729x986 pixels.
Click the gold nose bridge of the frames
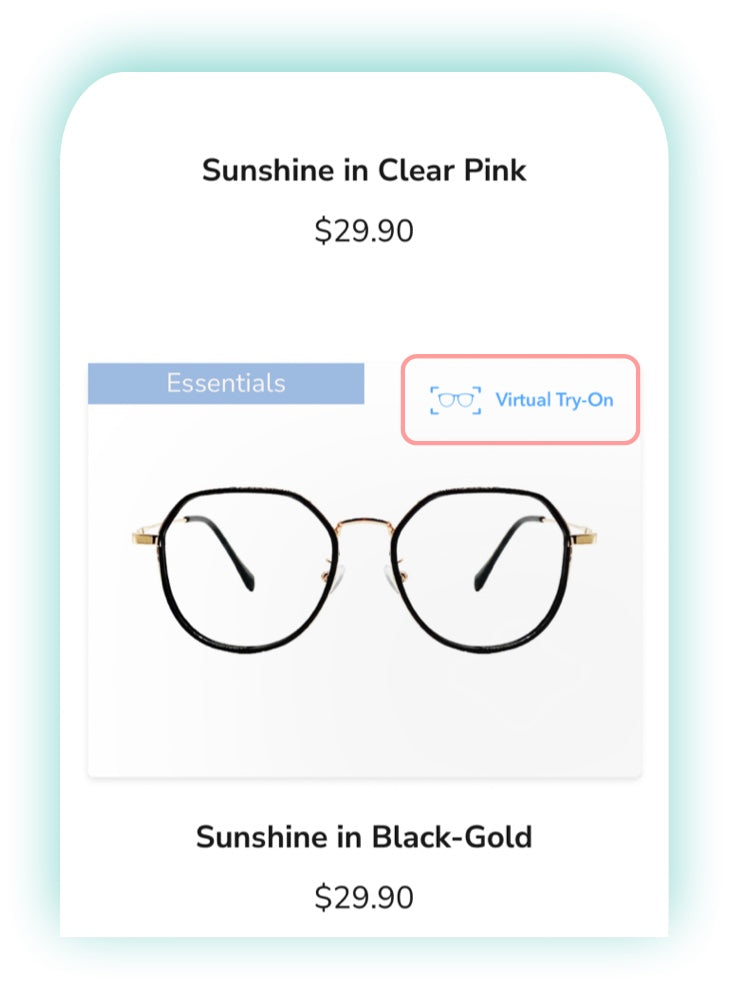tap(364, 524)
